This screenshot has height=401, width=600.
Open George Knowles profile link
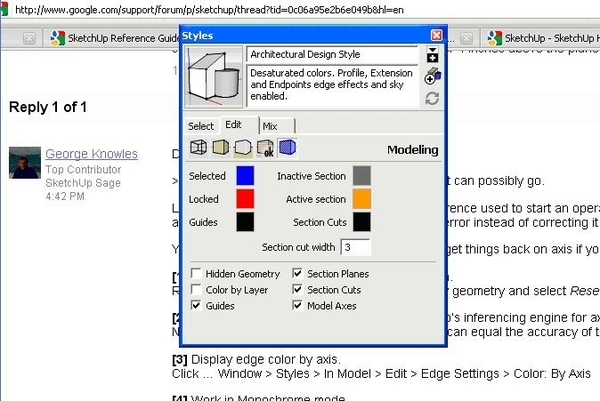click(x=91, y=153)
